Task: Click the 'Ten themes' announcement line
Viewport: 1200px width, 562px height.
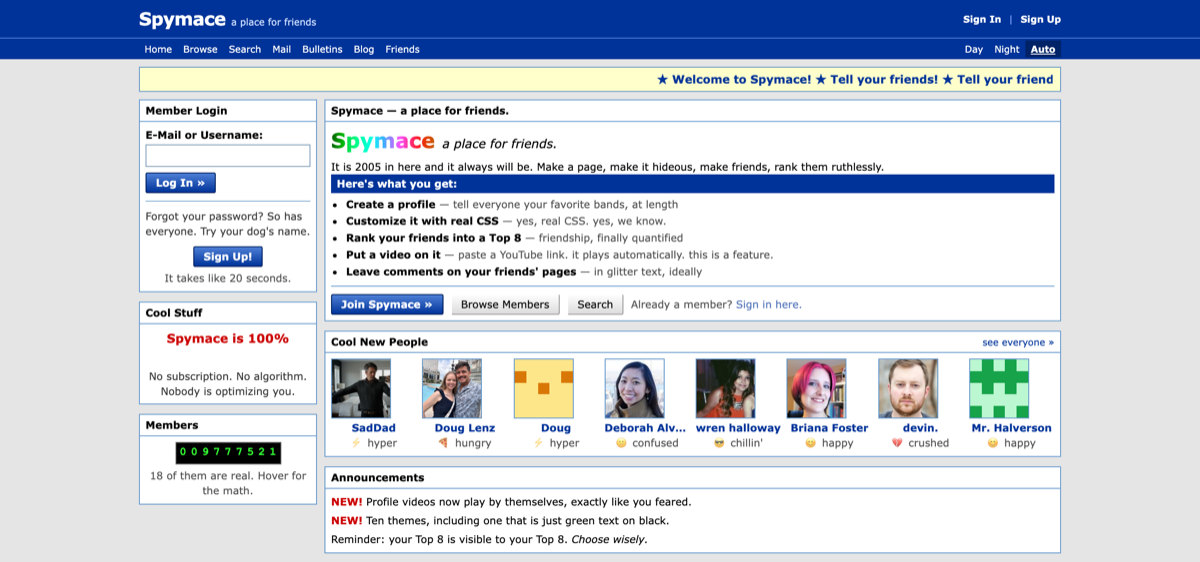Action: (500, 520)
